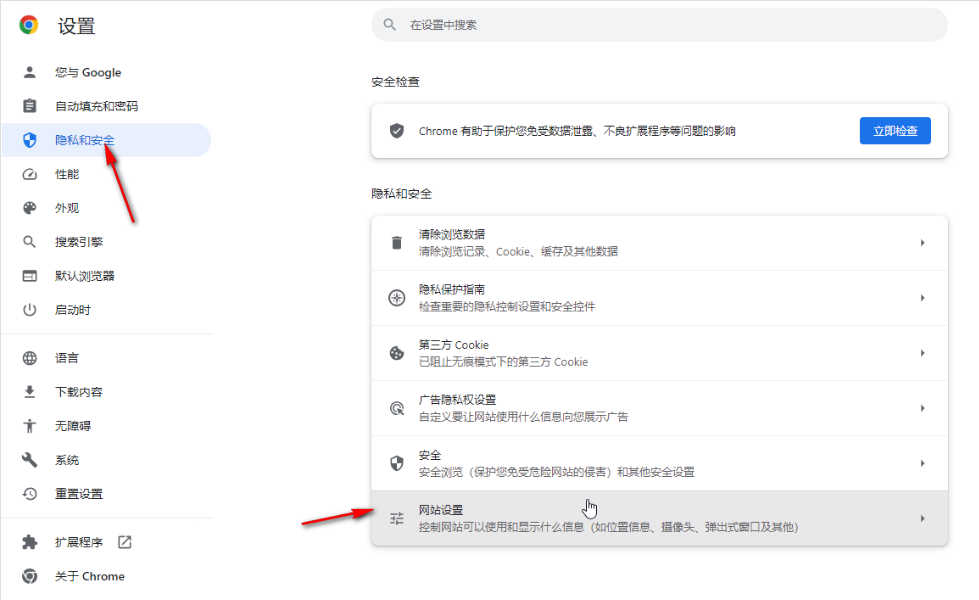
Task: Select 隐私和安全 in the sidebar
Action: (x=85, y=140)
